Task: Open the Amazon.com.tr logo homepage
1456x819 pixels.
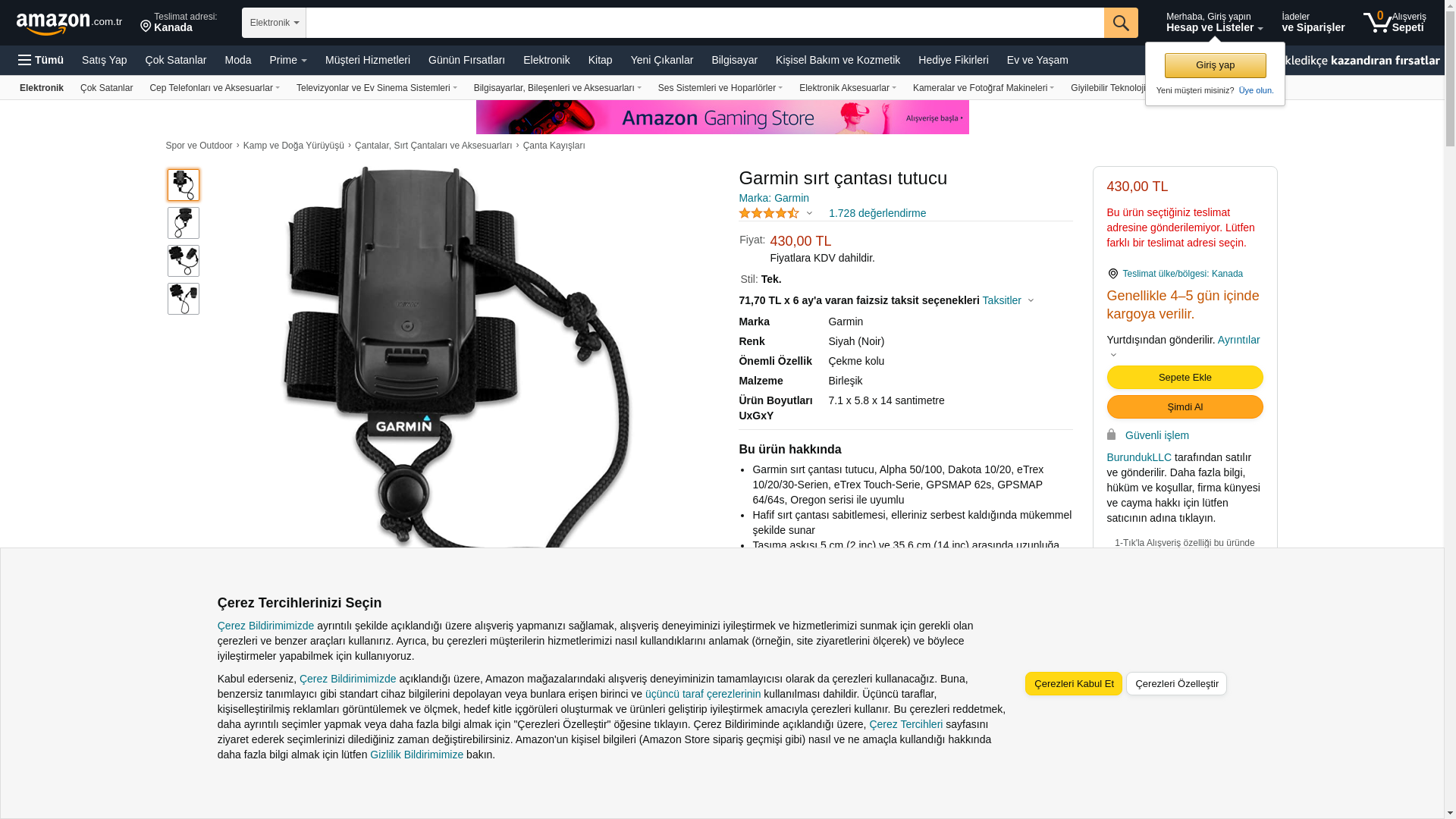Action: pos(69,24)
